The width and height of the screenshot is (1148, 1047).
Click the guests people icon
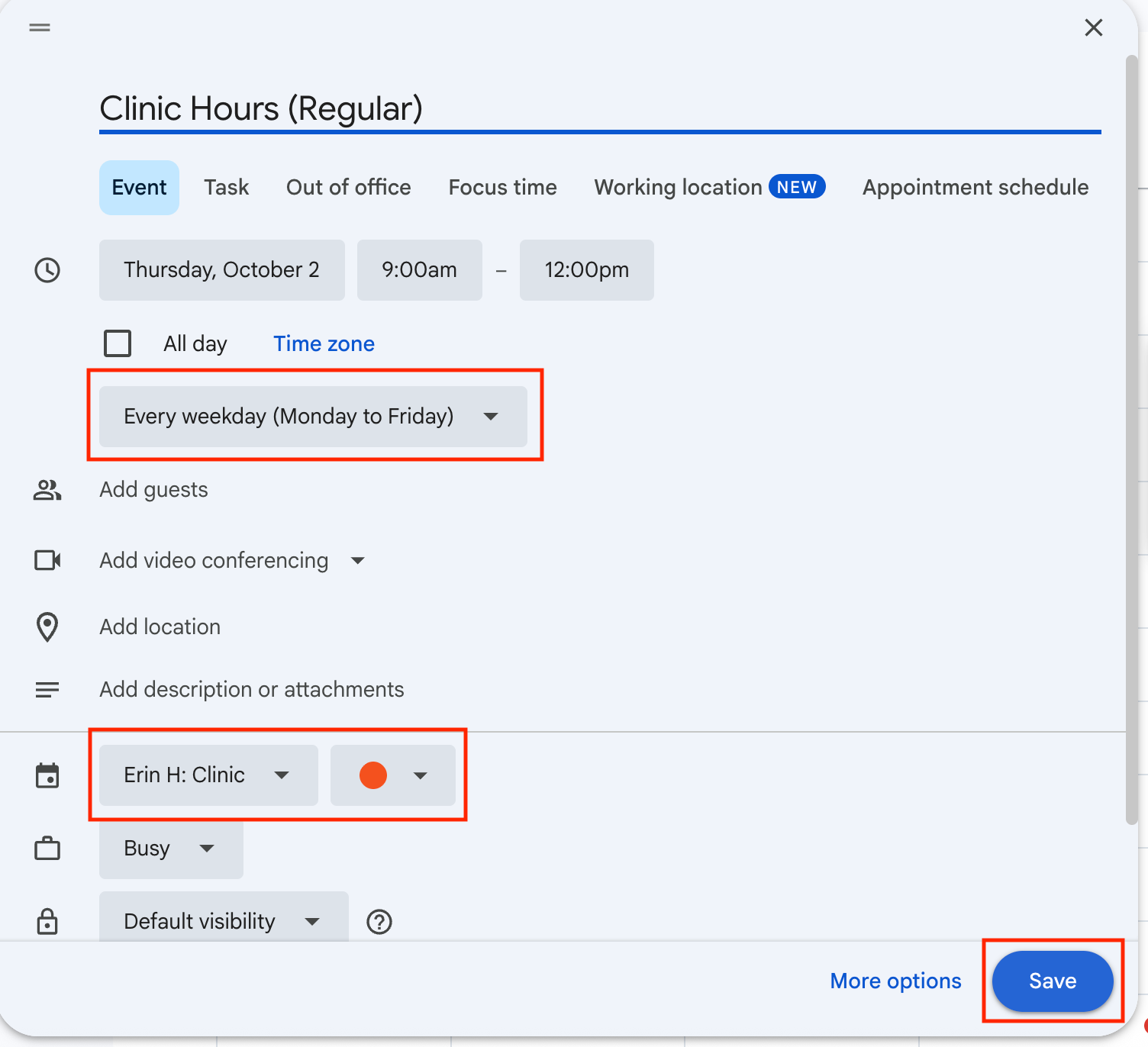pyautogui.click(x=47, y=490)
